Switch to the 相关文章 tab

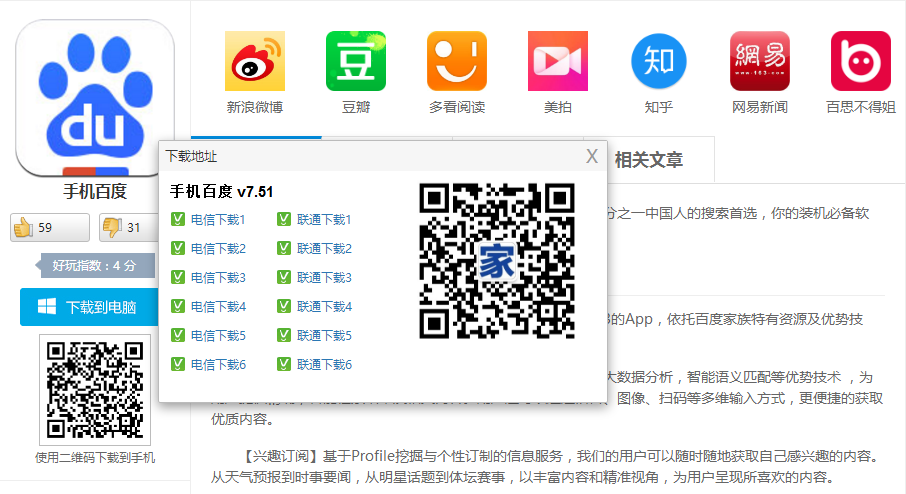649,160
